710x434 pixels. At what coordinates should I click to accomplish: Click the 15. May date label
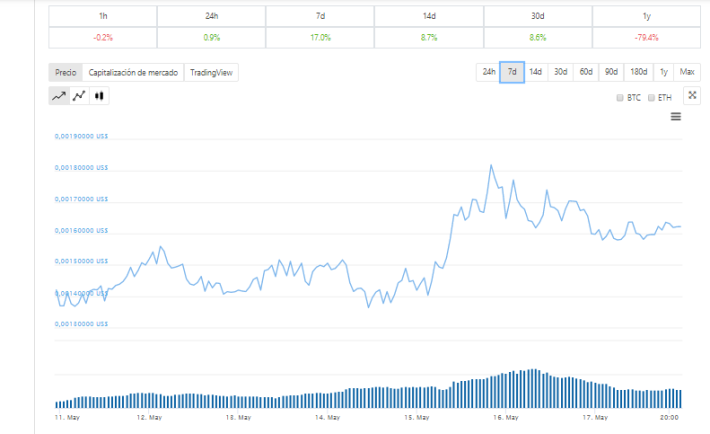pyautogui.click(x=417, y=417)
